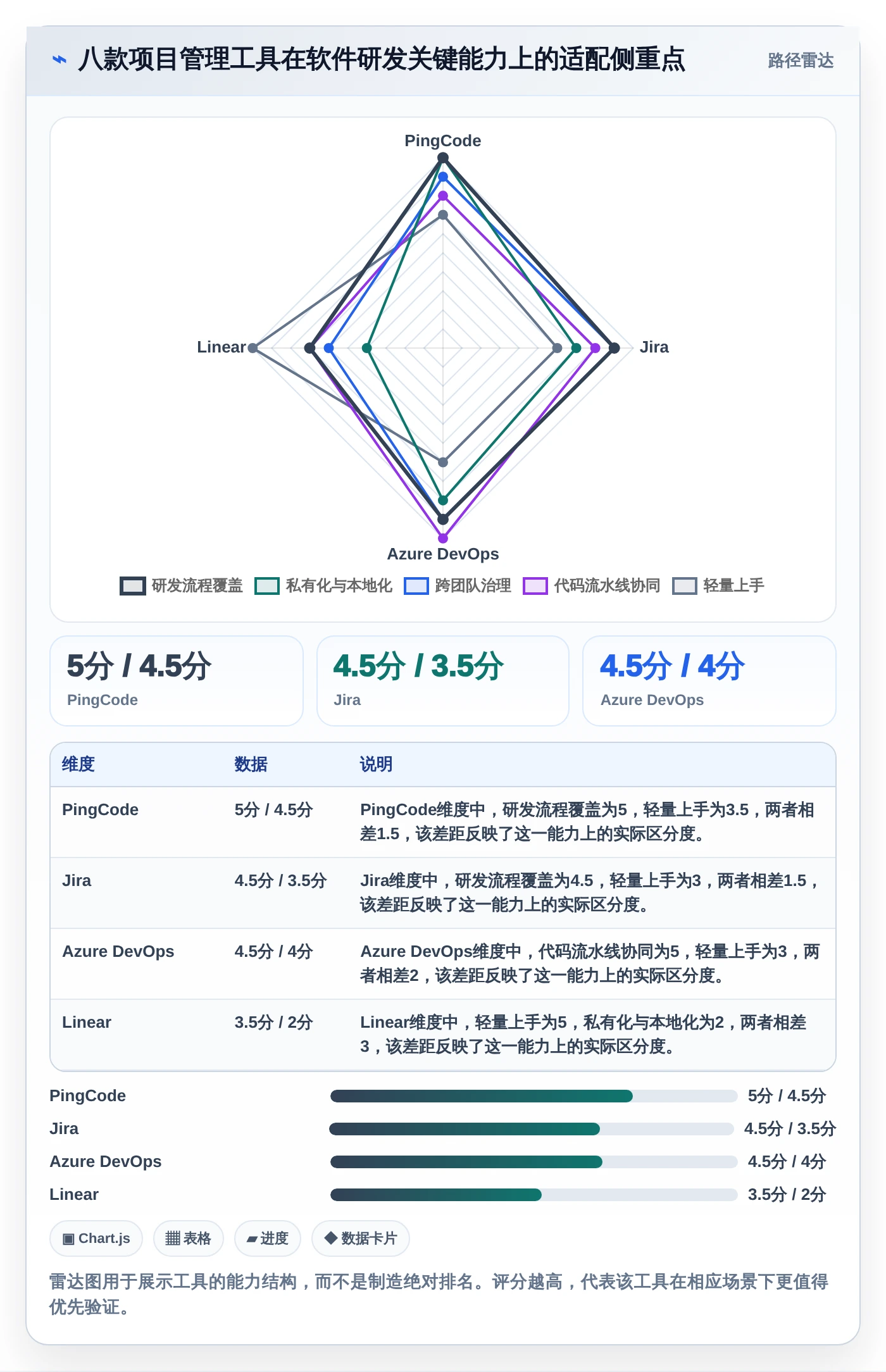Toggle the 轻量上手 legend swatch

(x=685, y=586)
